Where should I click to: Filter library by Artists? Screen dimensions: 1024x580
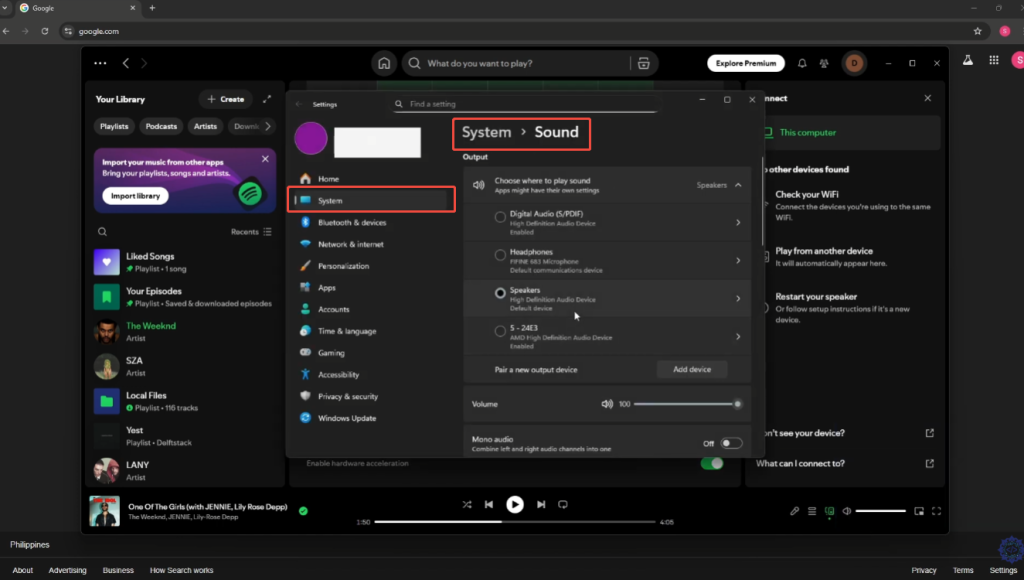205,126
